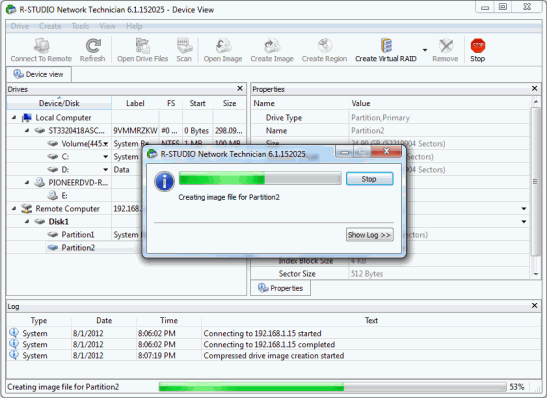547x398 pixels.
Task: Click the Create Virtual RAID icon
Action: [x=386, y=45]
